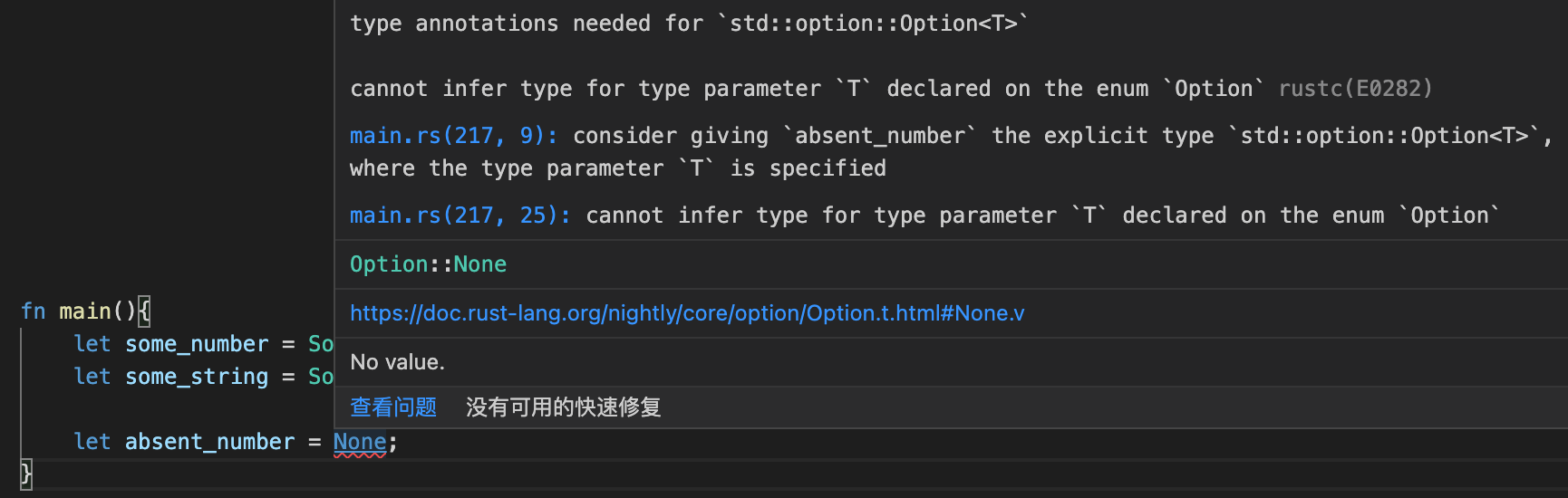The width and height of the screenshot is (1568, 498).
Task: Open the doc.rust-lang.org Option documentation URL
Action: coord(687,313)
